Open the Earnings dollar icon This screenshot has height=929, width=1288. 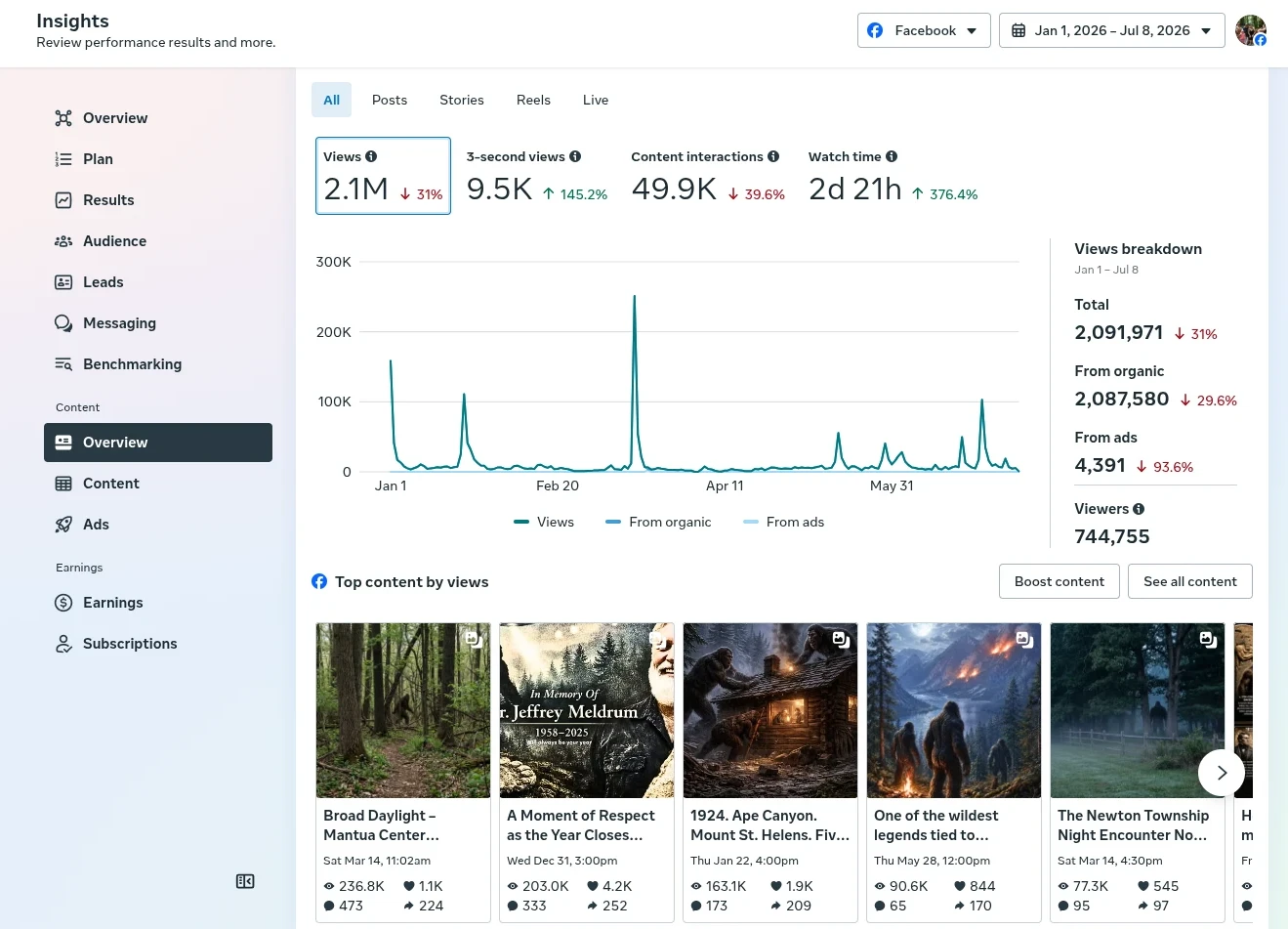(x=63, y=603)
